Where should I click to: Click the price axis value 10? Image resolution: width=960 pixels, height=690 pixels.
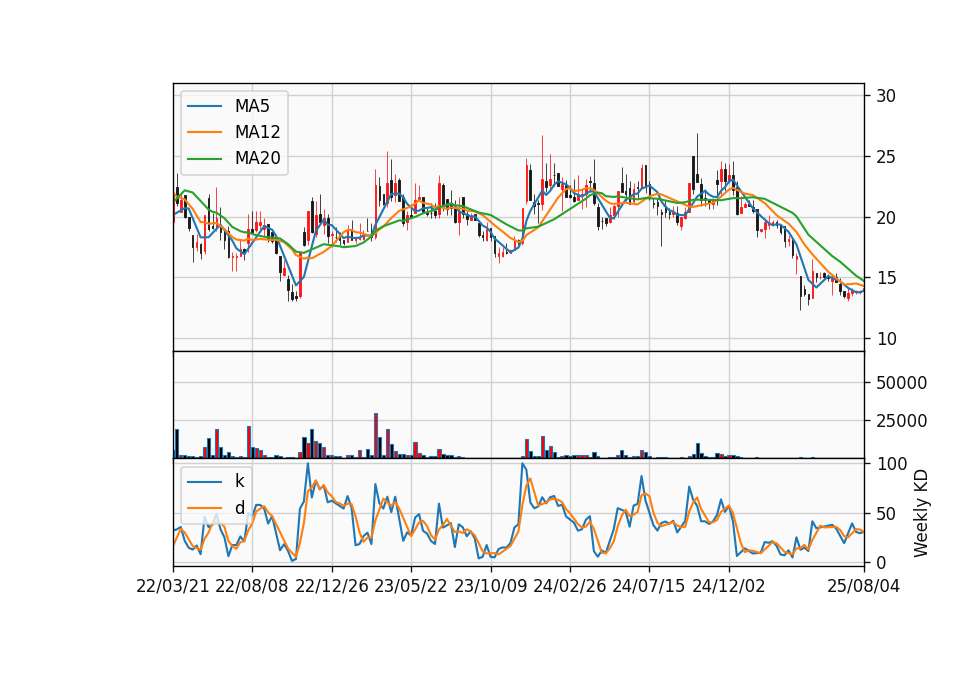tap(886, 339)
